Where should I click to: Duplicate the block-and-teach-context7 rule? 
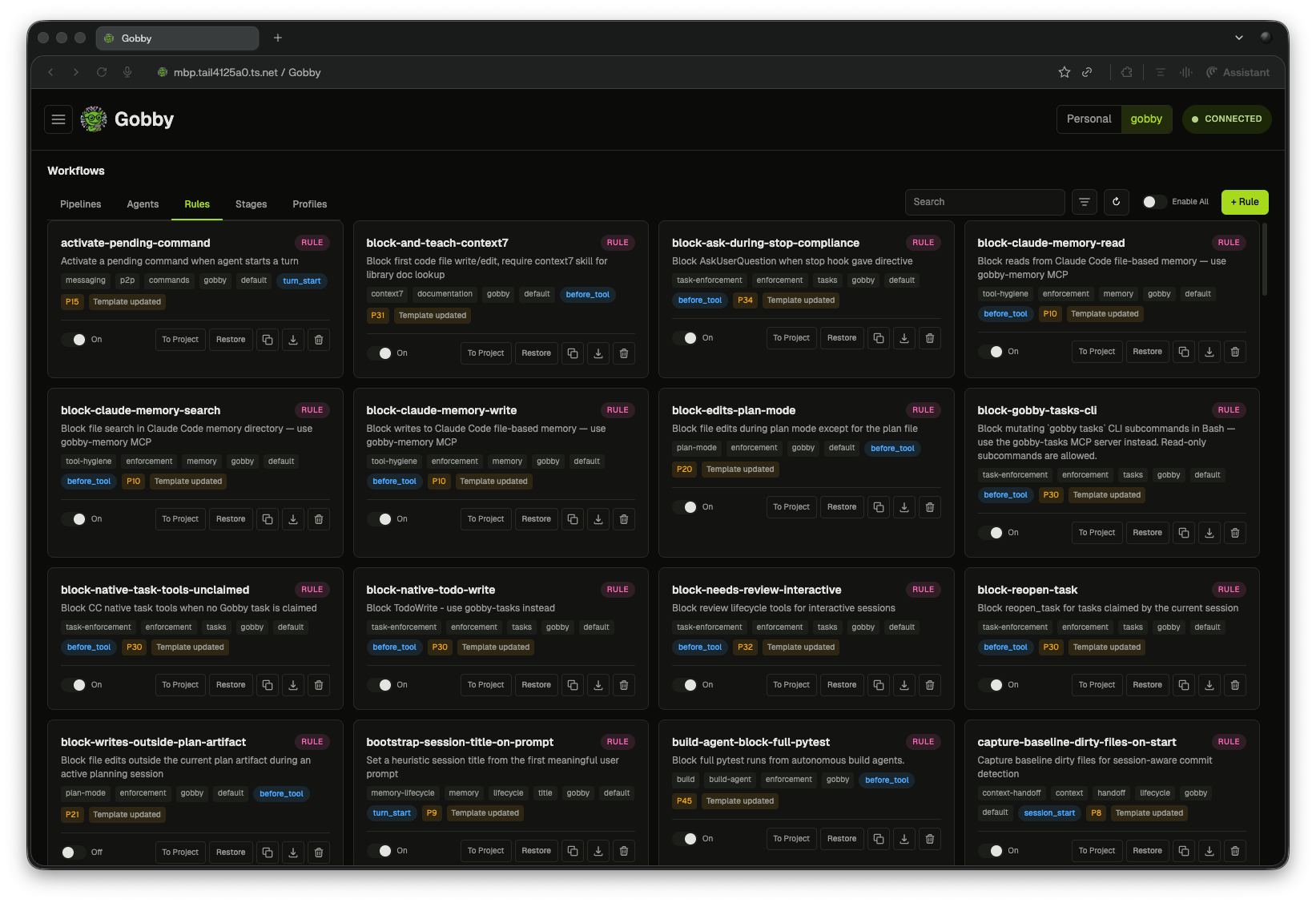point(573,353)
